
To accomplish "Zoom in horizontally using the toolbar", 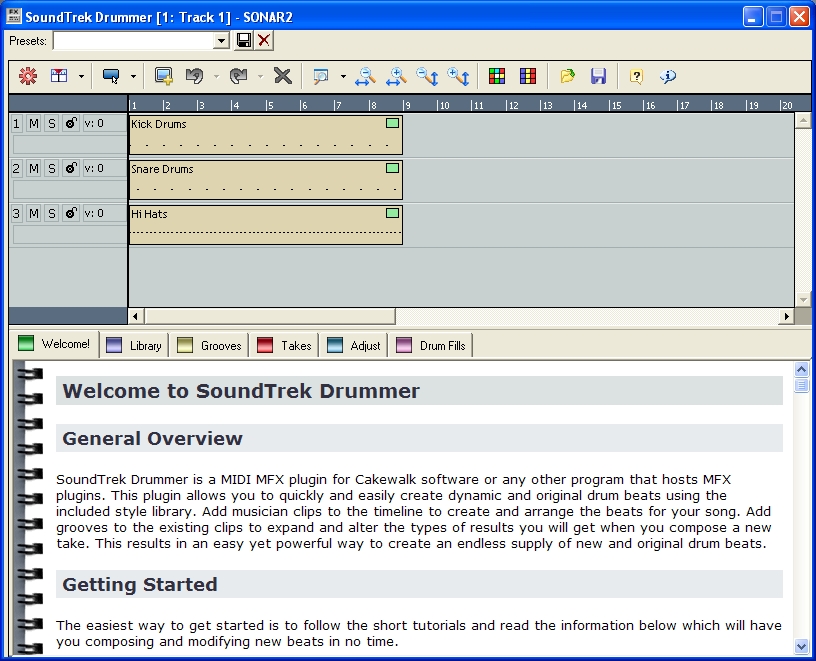I will 395,76.
